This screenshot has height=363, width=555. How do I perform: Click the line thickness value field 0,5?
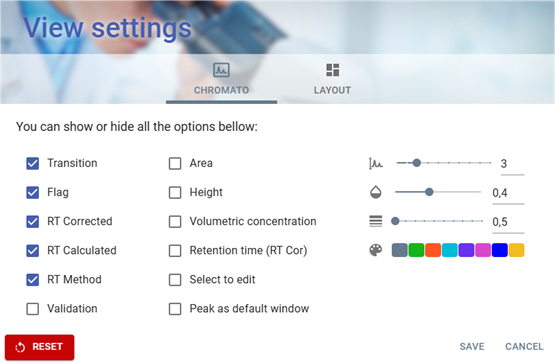point(508,222)
